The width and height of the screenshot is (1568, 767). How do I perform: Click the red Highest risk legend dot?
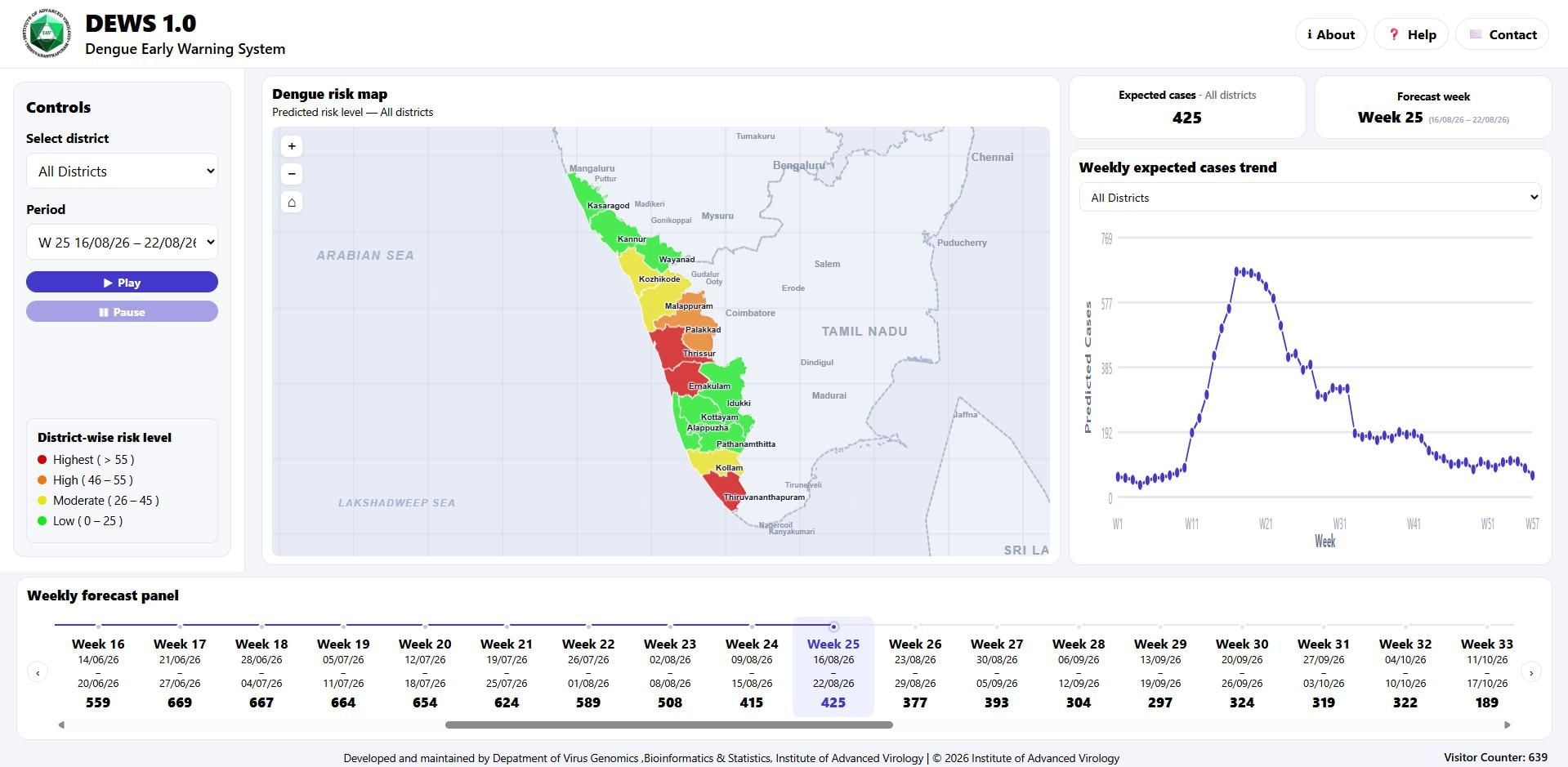tap(42, 460)
